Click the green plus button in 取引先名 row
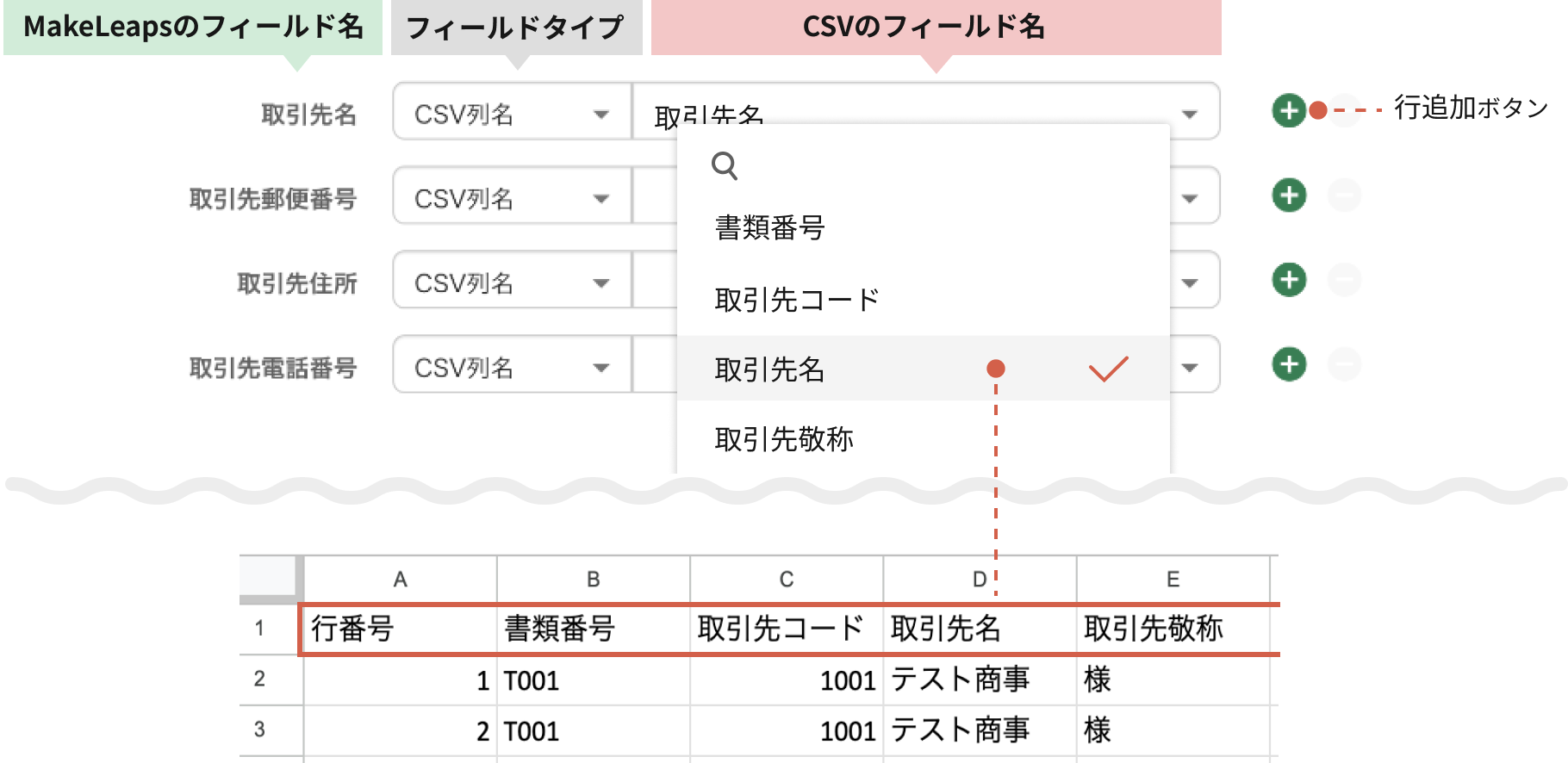 tap(1289, 111)
